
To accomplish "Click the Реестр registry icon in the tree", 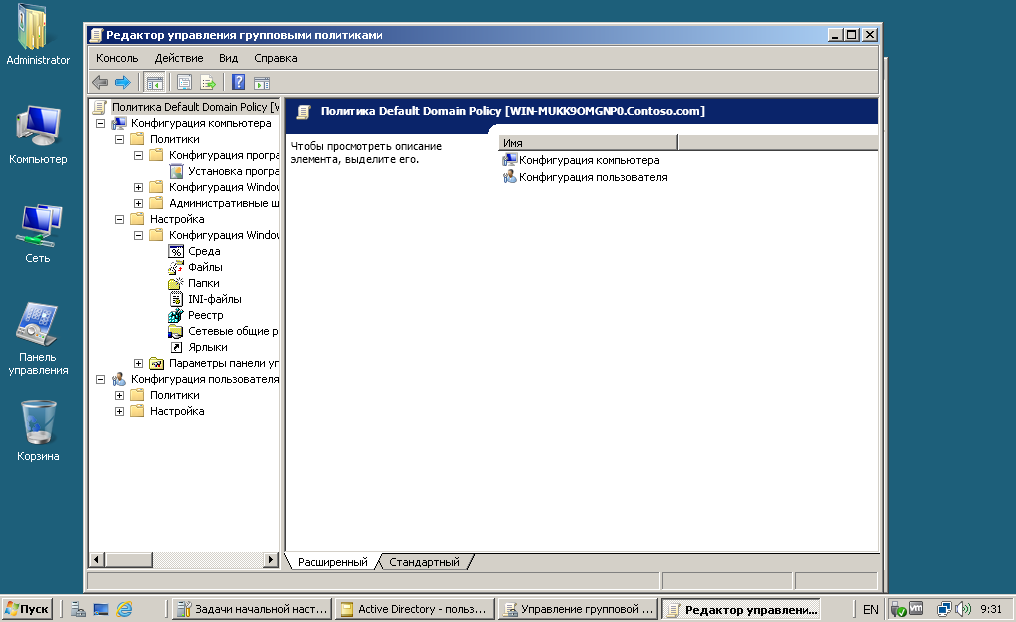I will click(x=176, y=315).
